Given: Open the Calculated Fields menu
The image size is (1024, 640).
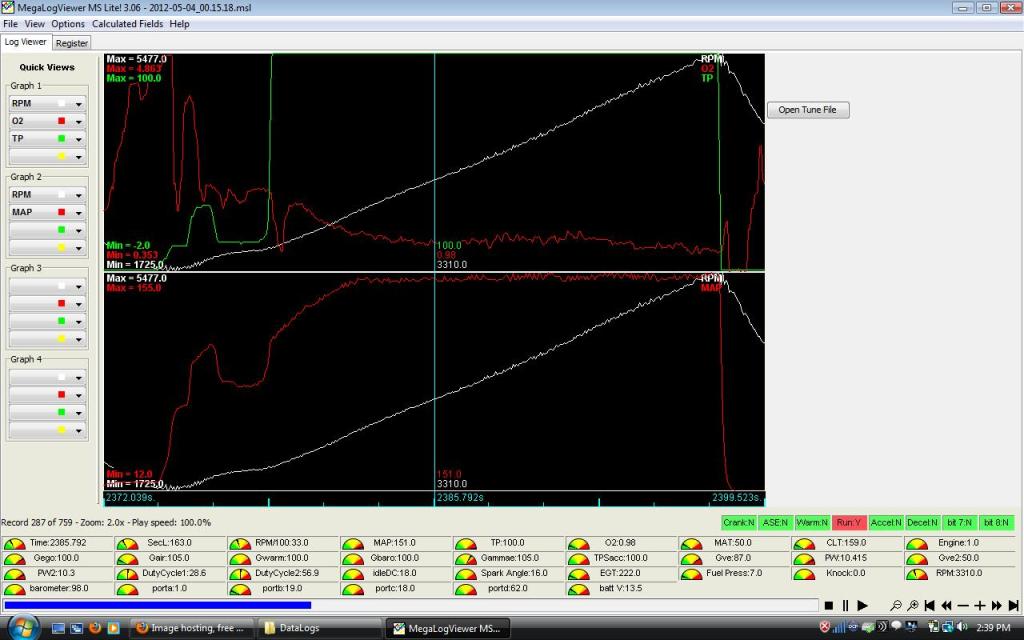Looking at the screenshot, I should 128,23.
